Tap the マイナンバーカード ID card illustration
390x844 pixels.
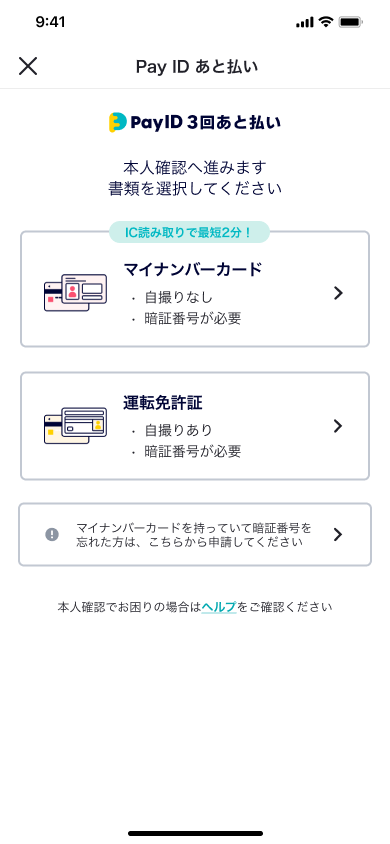point(75,292)
